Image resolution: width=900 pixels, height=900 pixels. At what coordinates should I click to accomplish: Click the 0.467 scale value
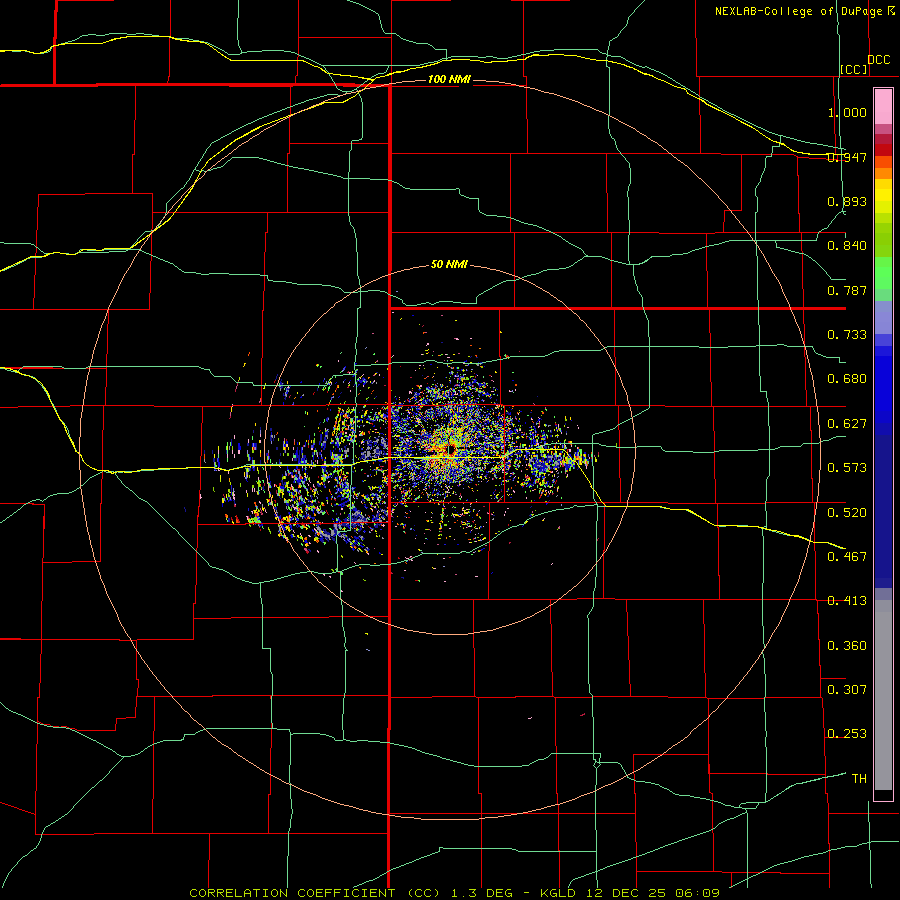point(847,557)
